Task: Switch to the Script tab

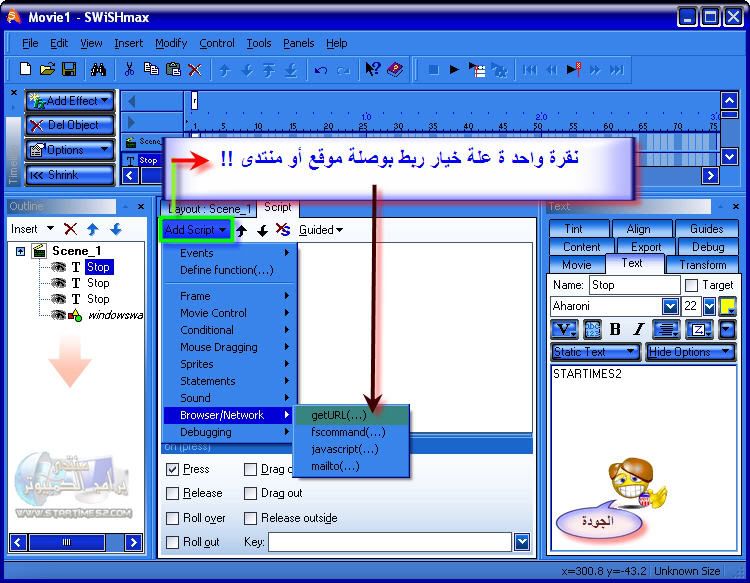Action: point(277,207)
